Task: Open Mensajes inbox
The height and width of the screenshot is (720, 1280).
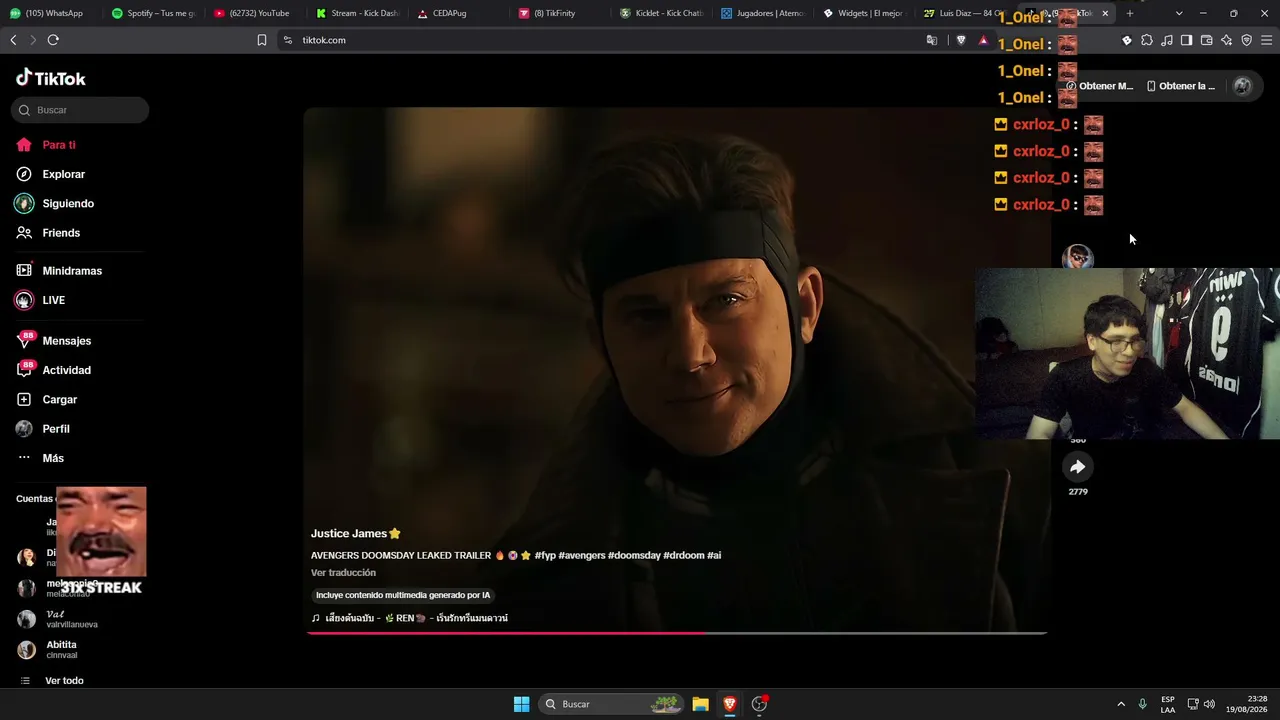Action: tap(54, 341)
